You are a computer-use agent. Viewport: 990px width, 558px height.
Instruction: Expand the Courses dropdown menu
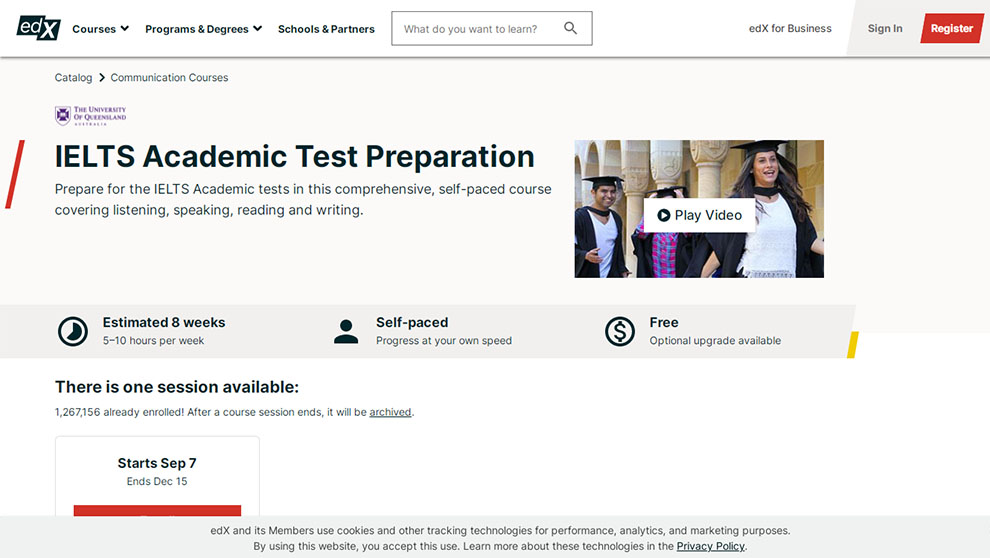click(100, 29)
